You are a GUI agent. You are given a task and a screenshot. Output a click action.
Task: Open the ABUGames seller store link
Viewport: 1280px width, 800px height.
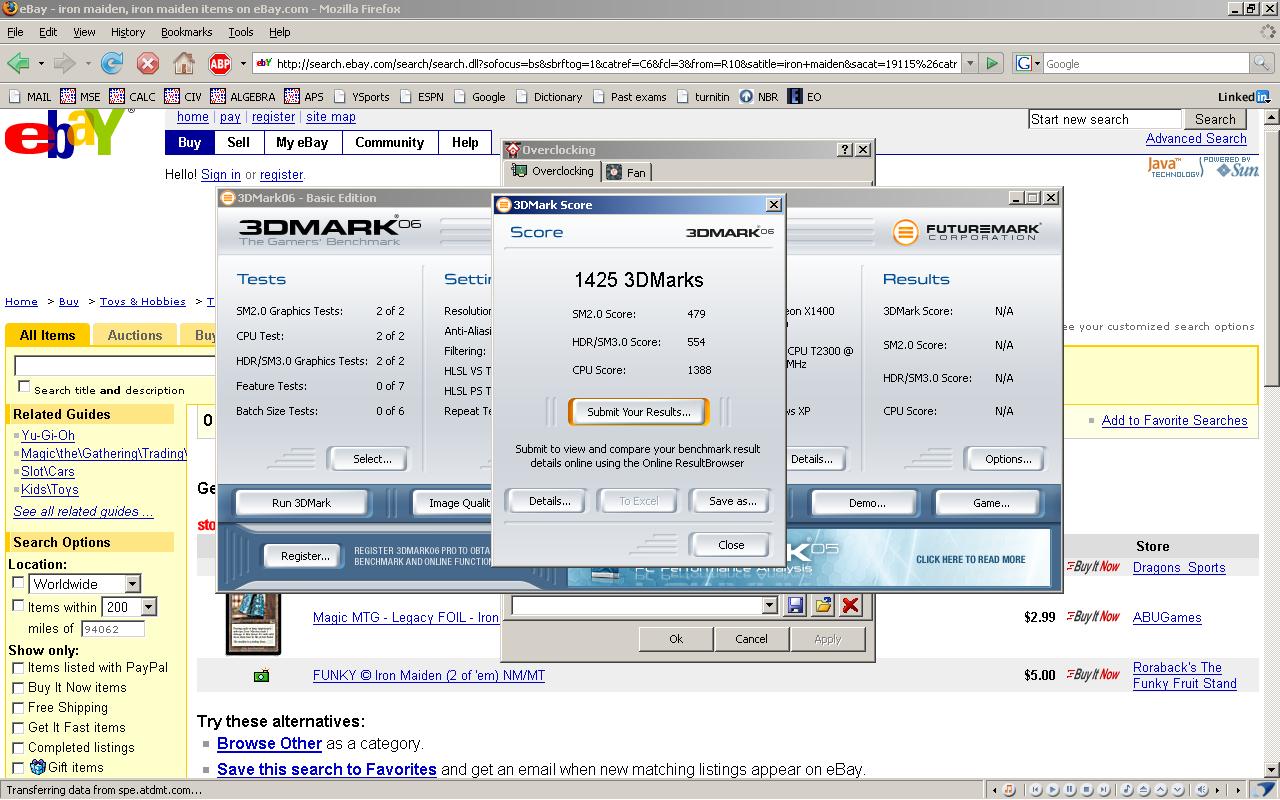(x=1167, y=617)
